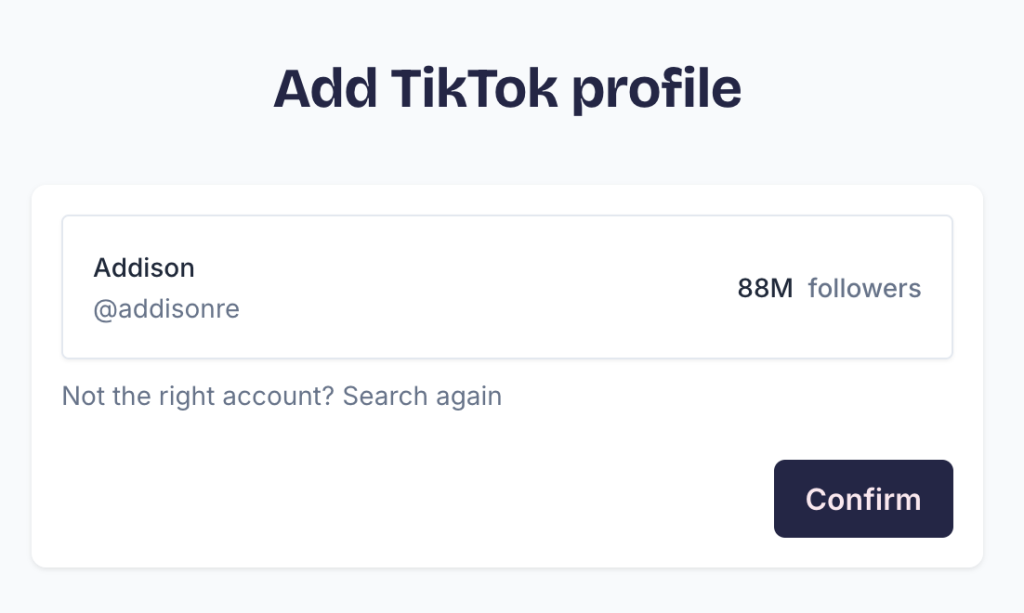The width and height of the screenshot is (1024, 613).
Task: Click the Add TikTok profile heading
Action: pyautogui.click(x=508, y=88)
